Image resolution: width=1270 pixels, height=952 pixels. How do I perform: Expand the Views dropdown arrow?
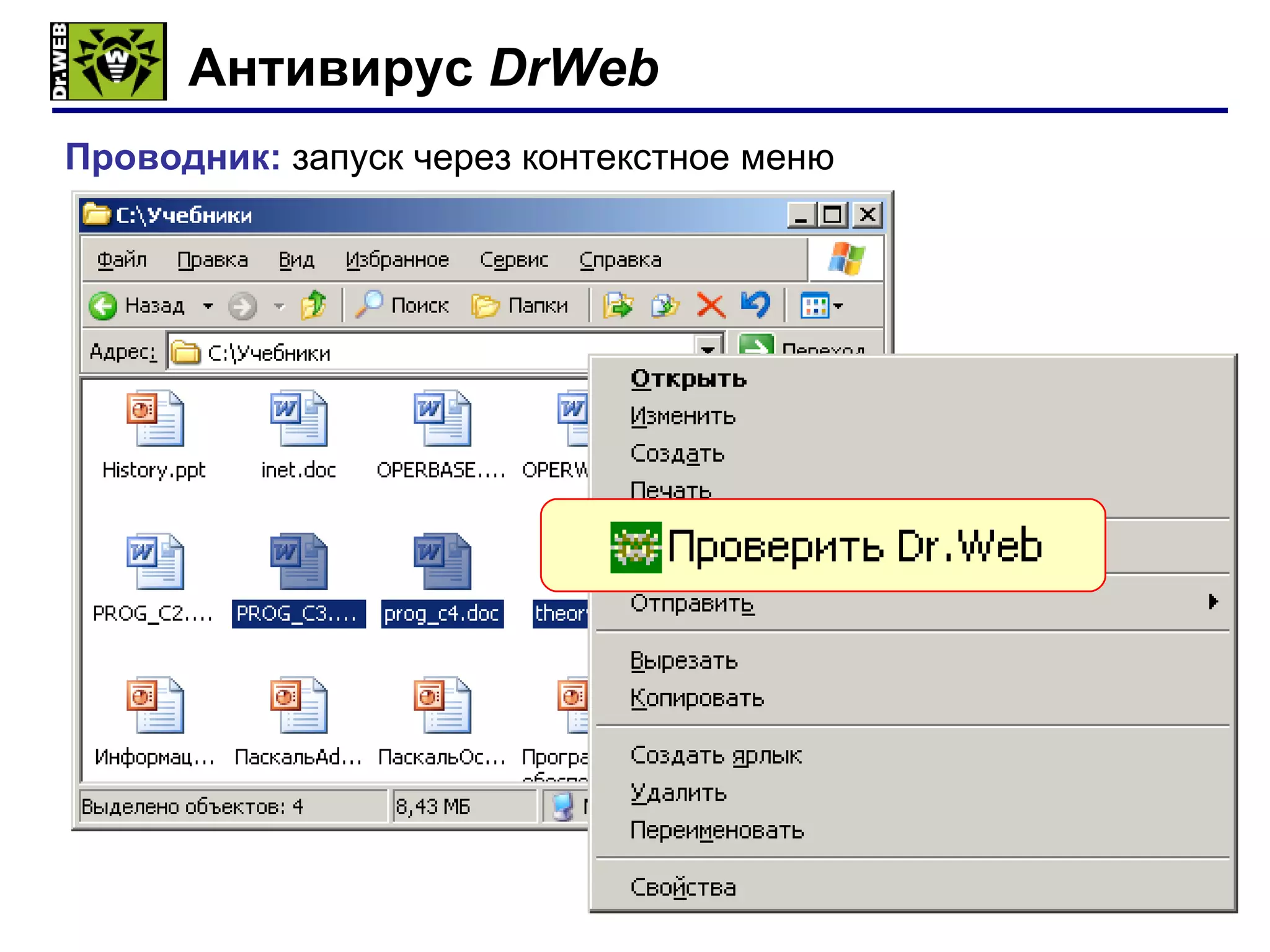click(838, 306)
